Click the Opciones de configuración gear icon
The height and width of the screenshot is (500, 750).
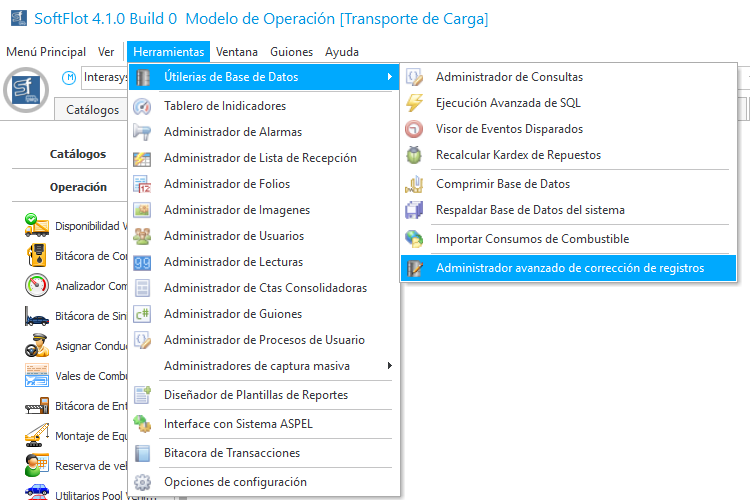tap(142, 482)
